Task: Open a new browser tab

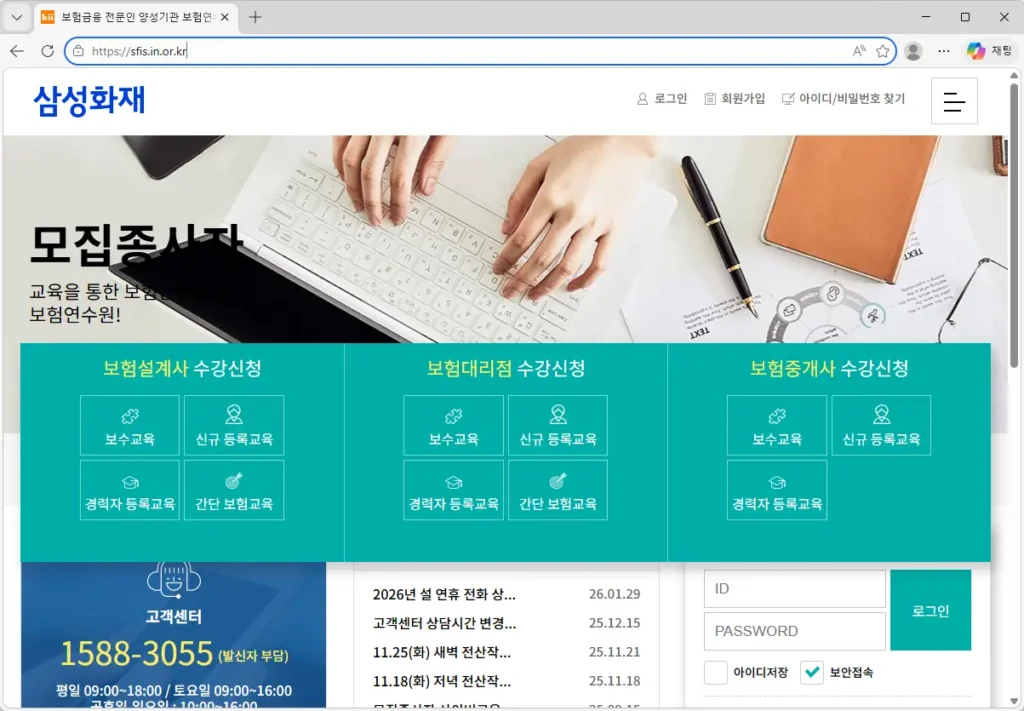Action: (255, 17)
